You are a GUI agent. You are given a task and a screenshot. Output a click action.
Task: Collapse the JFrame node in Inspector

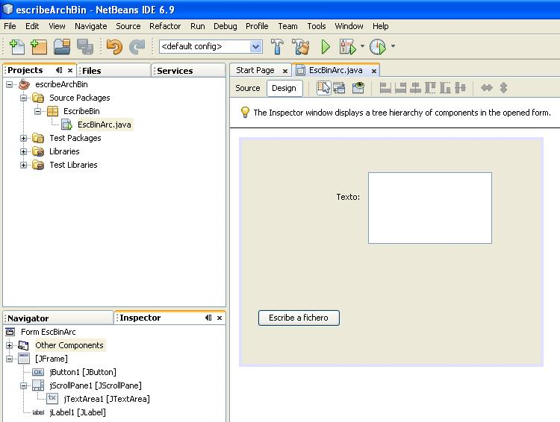coord(10,359)
